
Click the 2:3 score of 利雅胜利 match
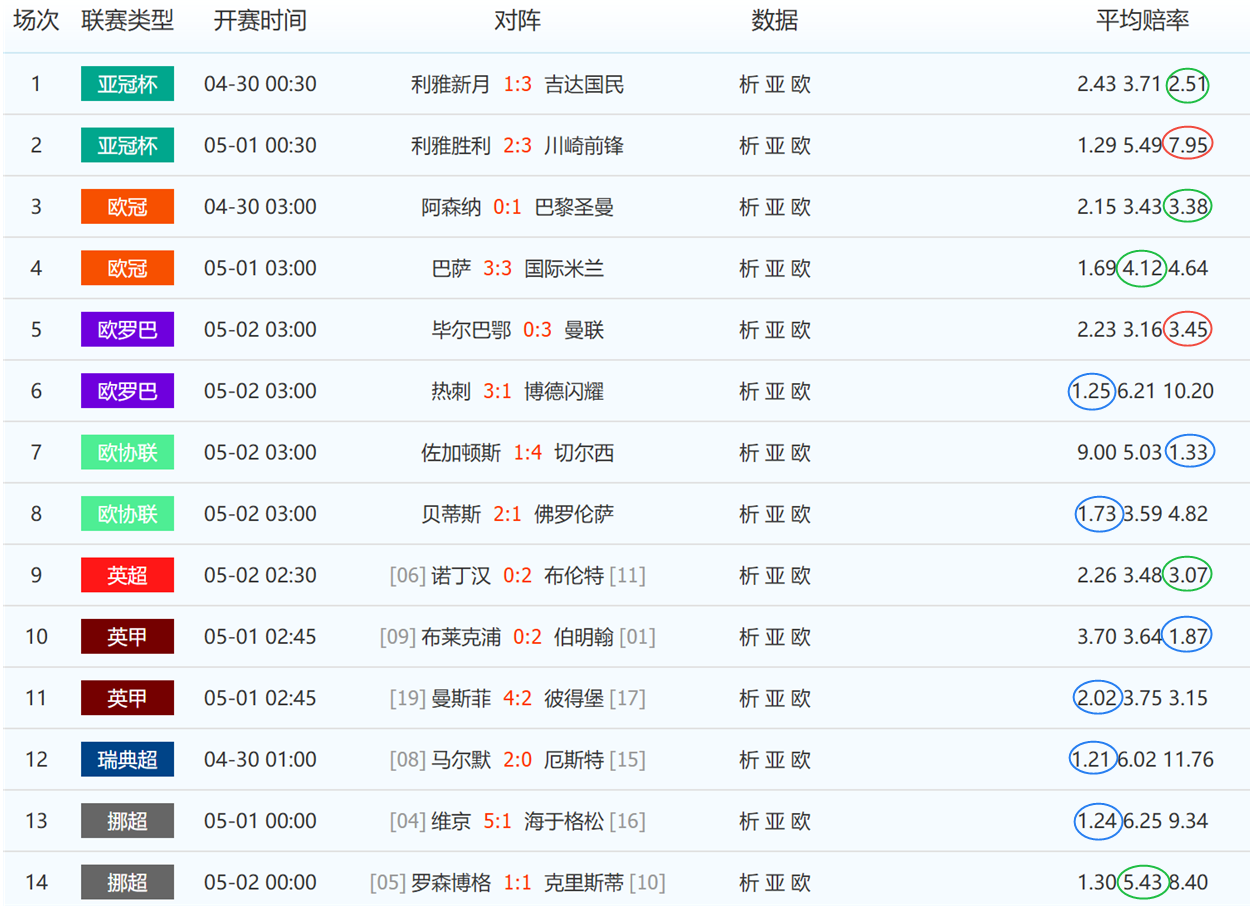click(x=517, y=146)
